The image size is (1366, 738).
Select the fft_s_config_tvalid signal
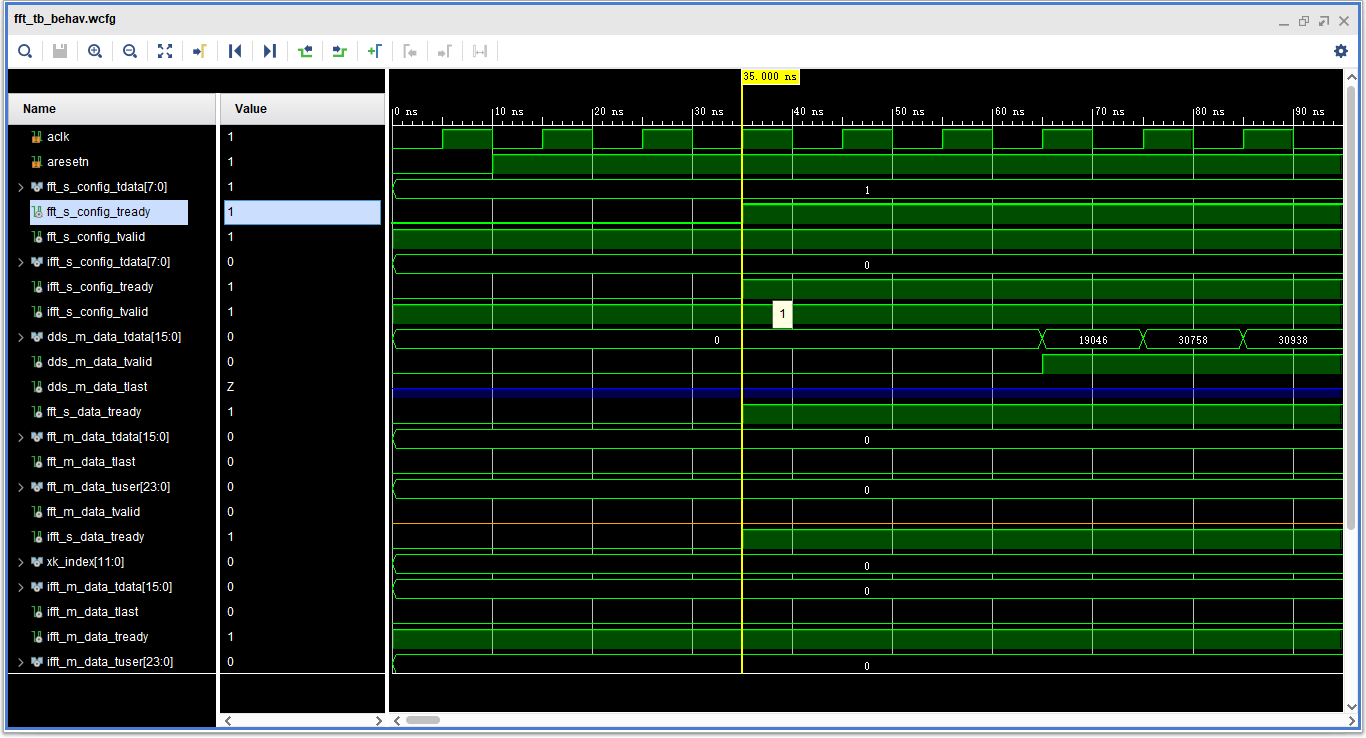pos(97,237)
